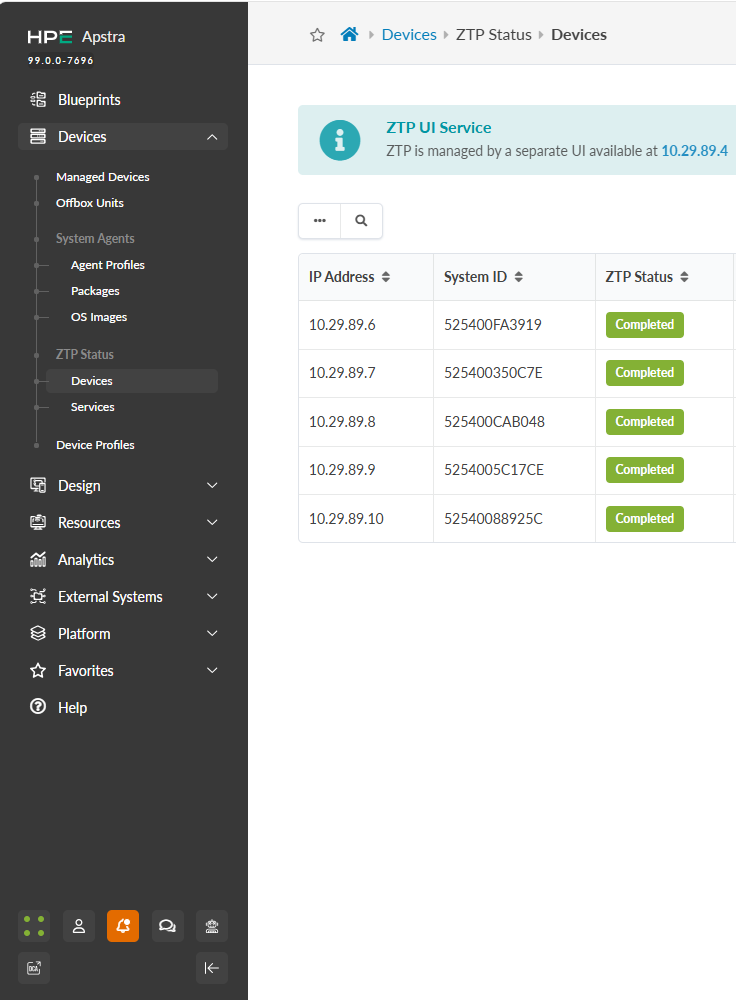This screenshot has width=736, height=1000.
Task: Open the search magnifier in table toolbar
Action: tap(361, 221)
